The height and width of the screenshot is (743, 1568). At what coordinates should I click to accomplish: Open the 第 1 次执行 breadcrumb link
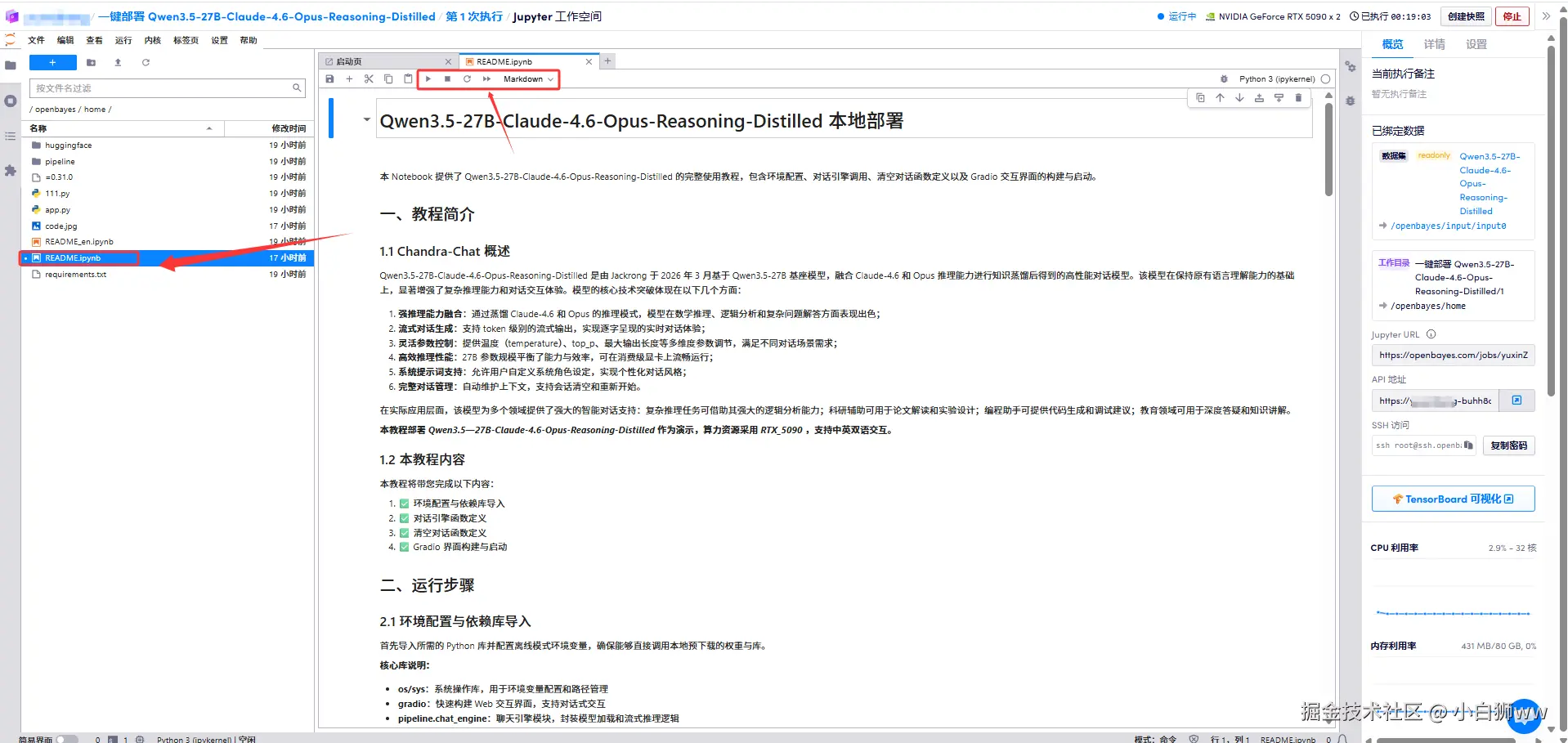pyautogui.click(x=474, y=16)
